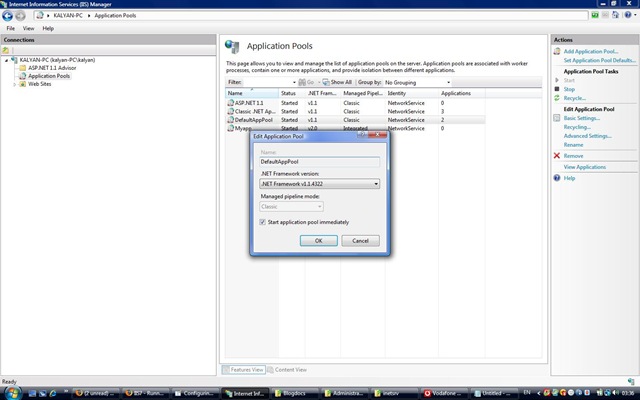
Task: Click the Features View tab icon
Action: (x=226, y=370)
